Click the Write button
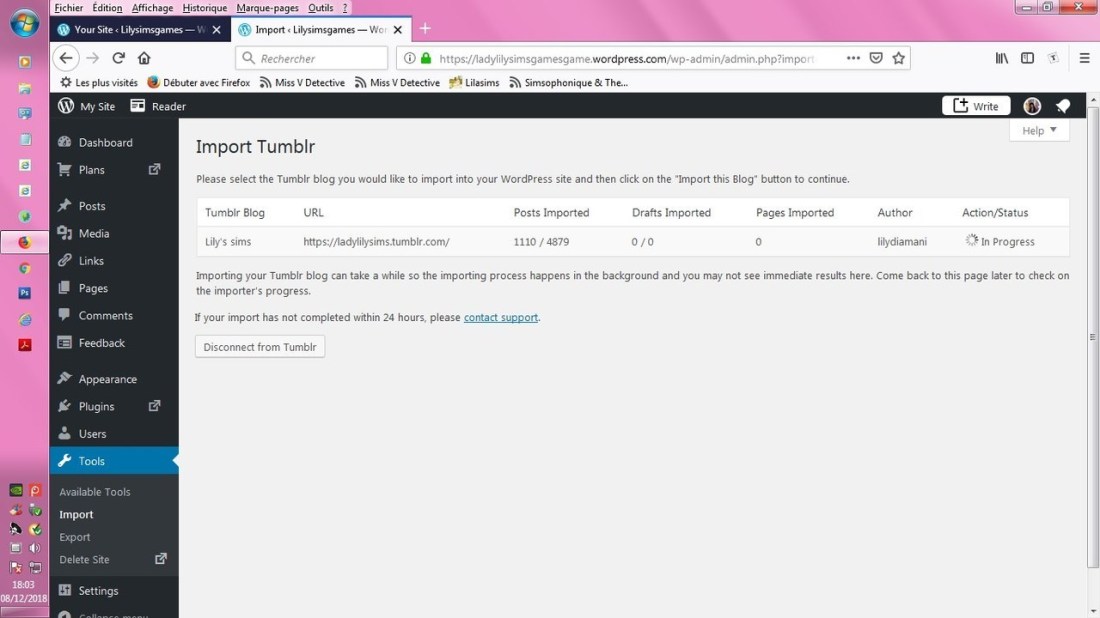This screenshot has width=1100, height=618. pyautogui.click(x=976, y=106)
